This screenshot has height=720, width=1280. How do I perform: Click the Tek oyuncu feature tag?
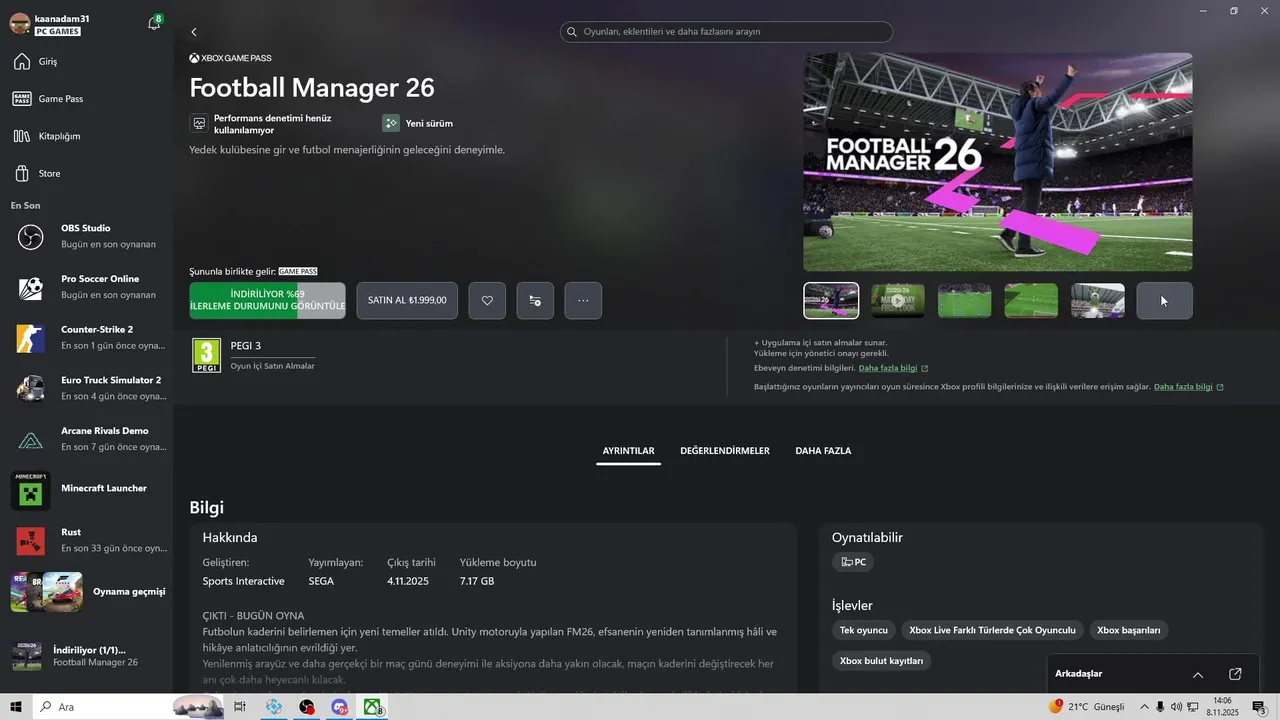pos(864,630)
